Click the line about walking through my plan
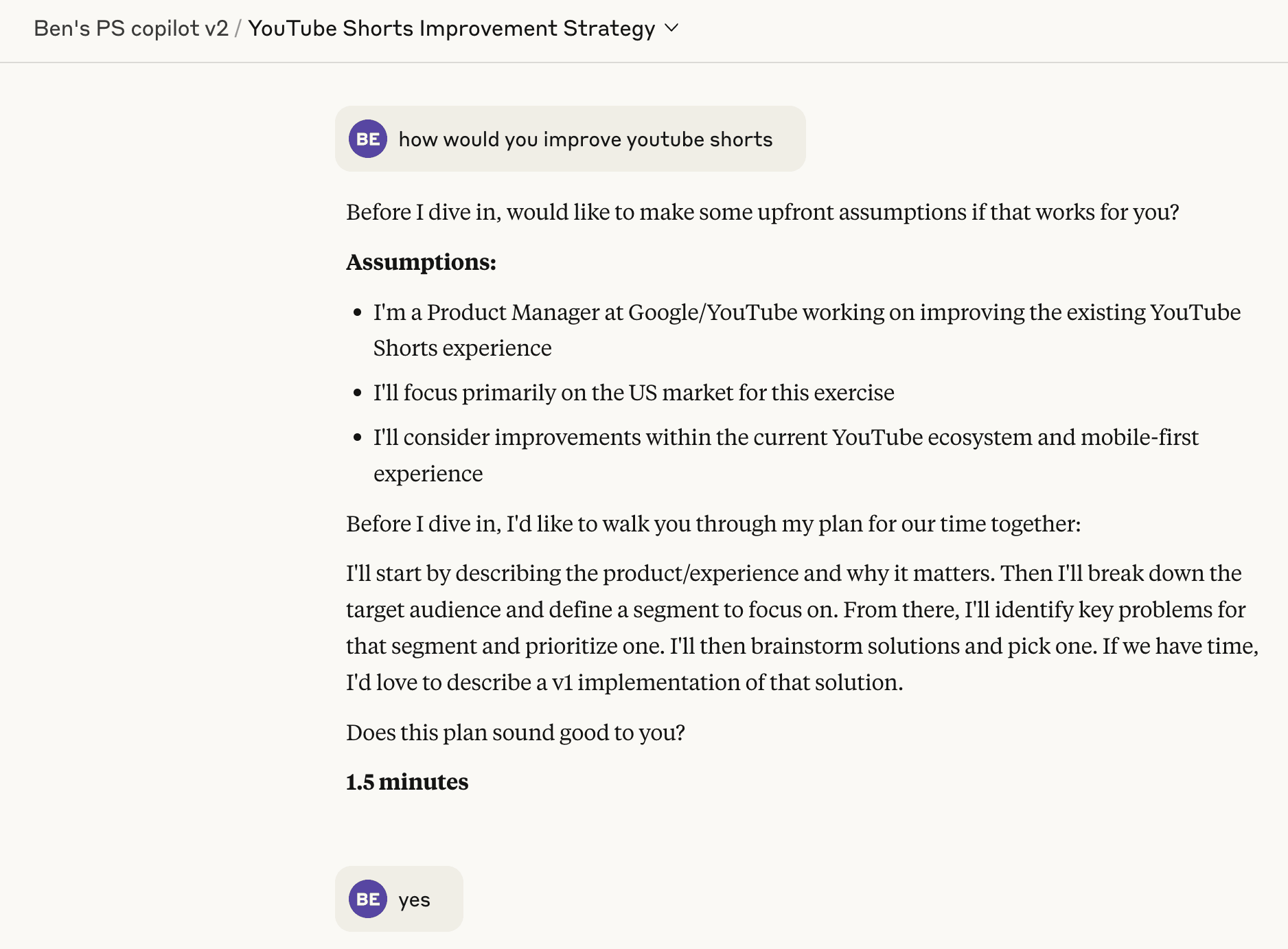Image resolution: width=1288 pixels, height=949 pixels. point(713,524)
